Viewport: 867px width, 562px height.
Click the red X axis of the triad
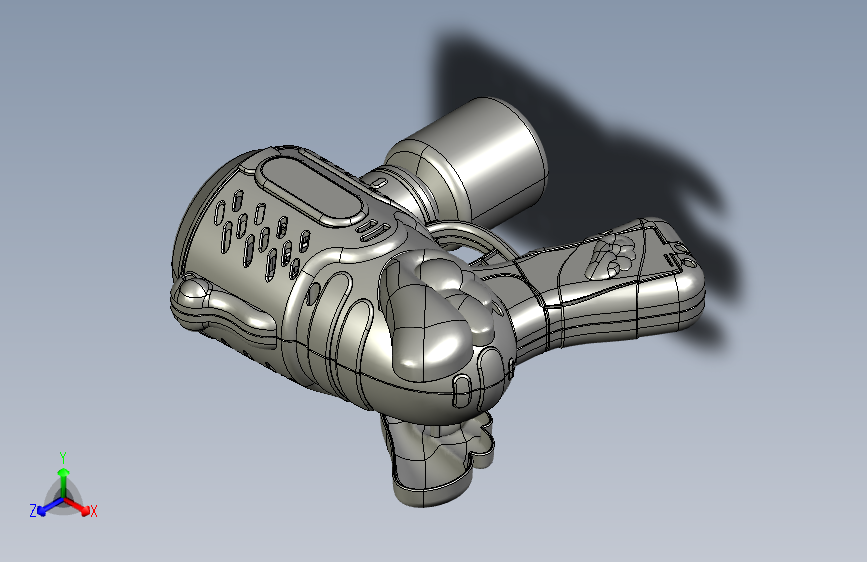click(x=77, y=505)
